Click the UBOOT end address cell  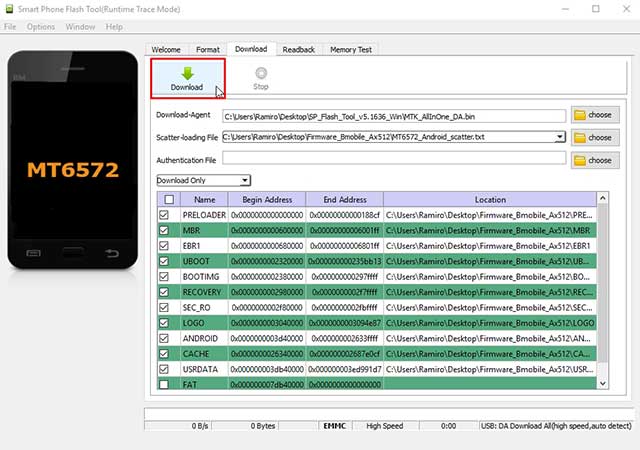pyautogui.click(x=345, y=261)
